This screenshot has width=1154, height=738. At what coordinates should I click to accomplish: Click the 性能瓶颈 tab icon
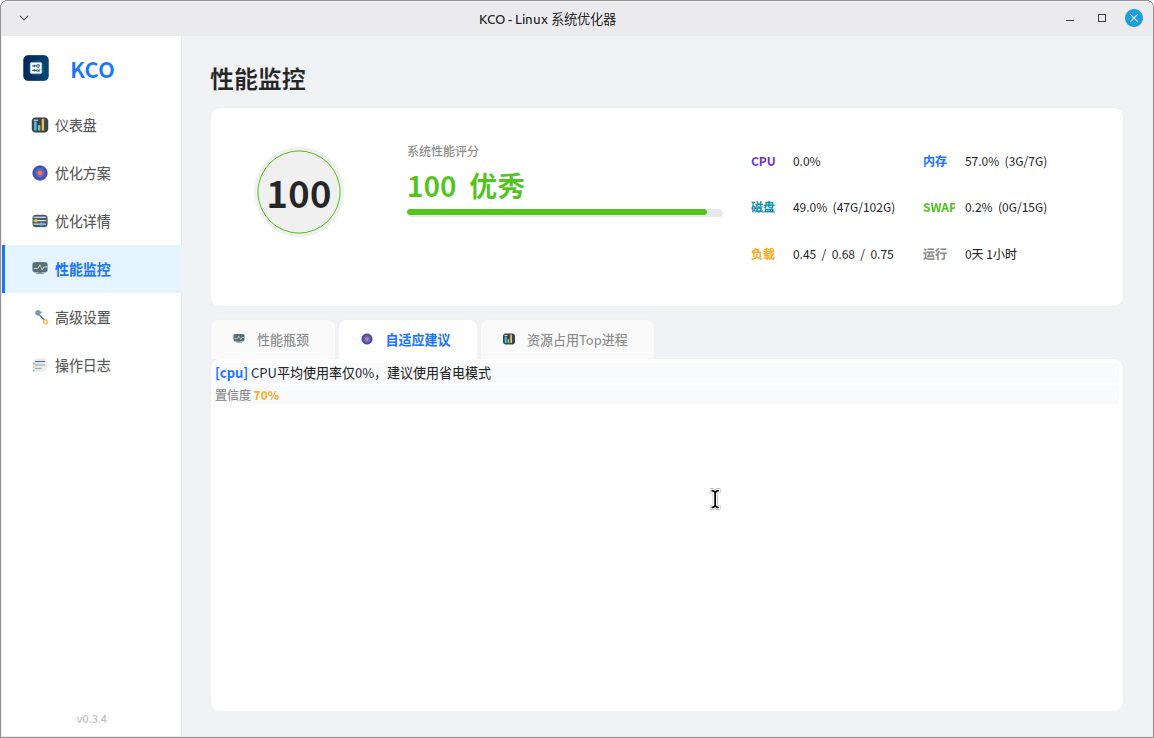pos(239,339)
